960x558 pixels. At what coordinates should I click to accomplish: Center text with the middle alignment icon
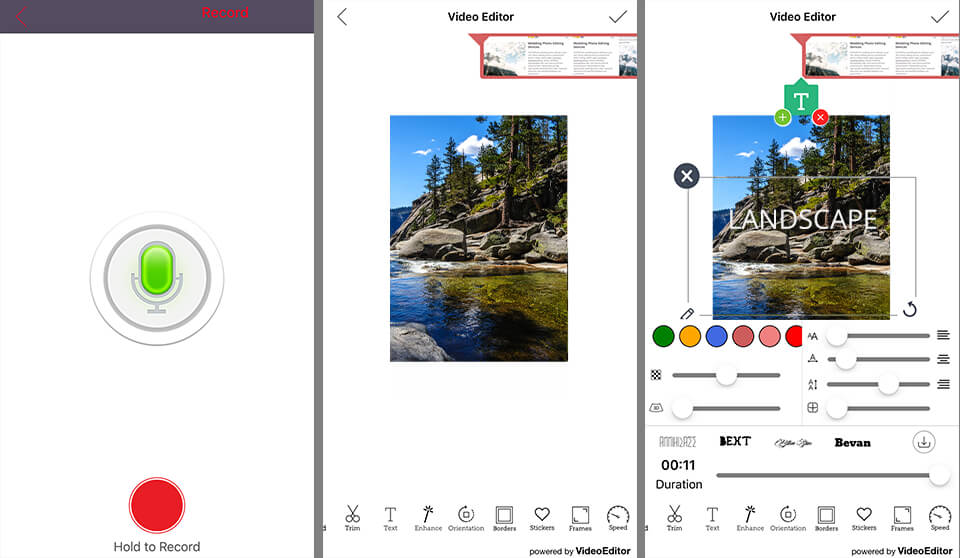[943, 360]
